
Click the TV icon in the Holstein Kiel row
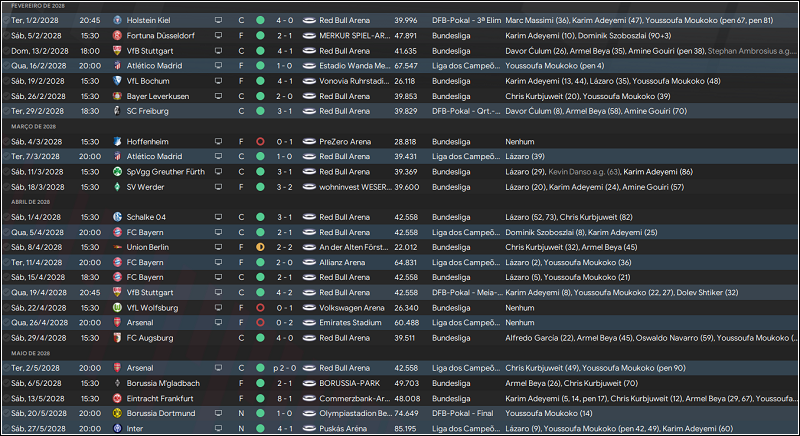[218, 20]
